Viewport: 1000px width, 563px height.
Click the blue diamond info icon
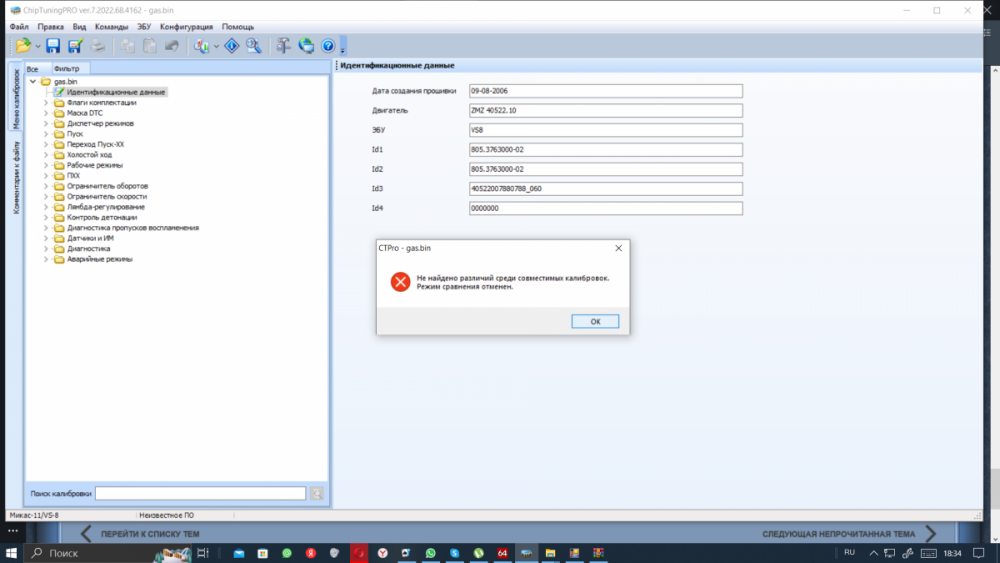pyautogui.click(x=232, y=46)
